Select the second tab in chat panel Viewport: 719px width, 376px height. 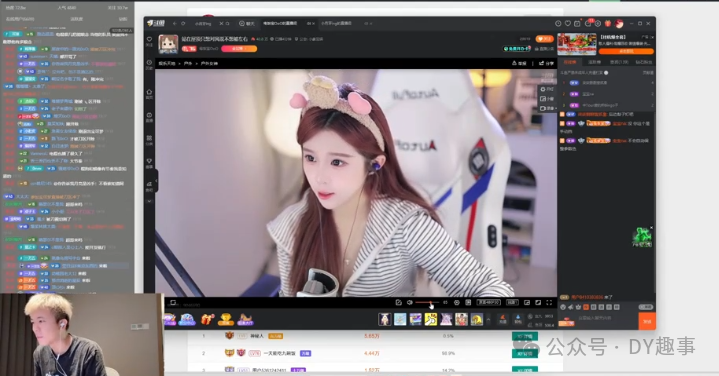[x=594, y=62]
